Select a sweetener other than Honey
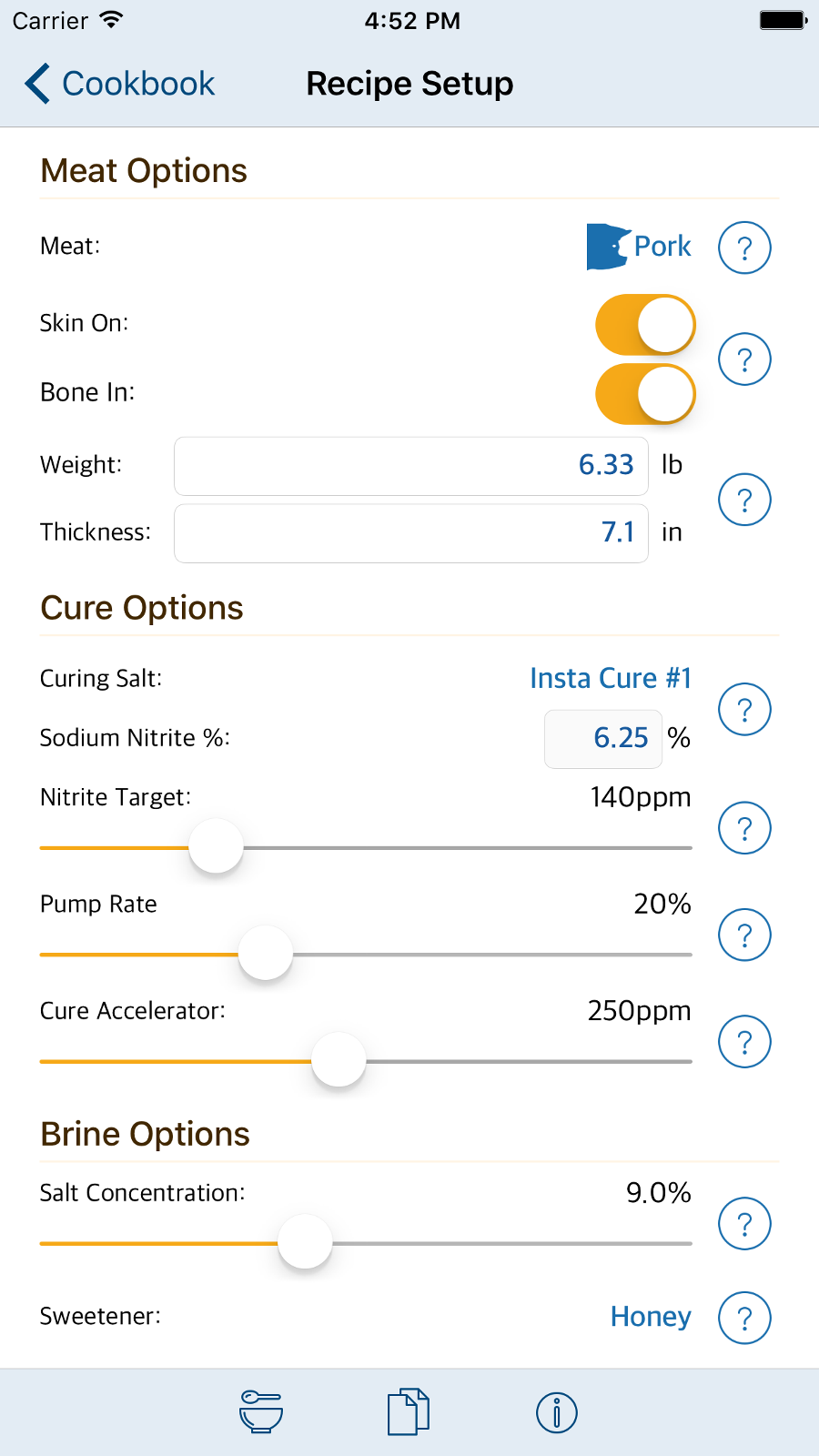This screenshot has height=1456, width=819. coord(651,1317)
